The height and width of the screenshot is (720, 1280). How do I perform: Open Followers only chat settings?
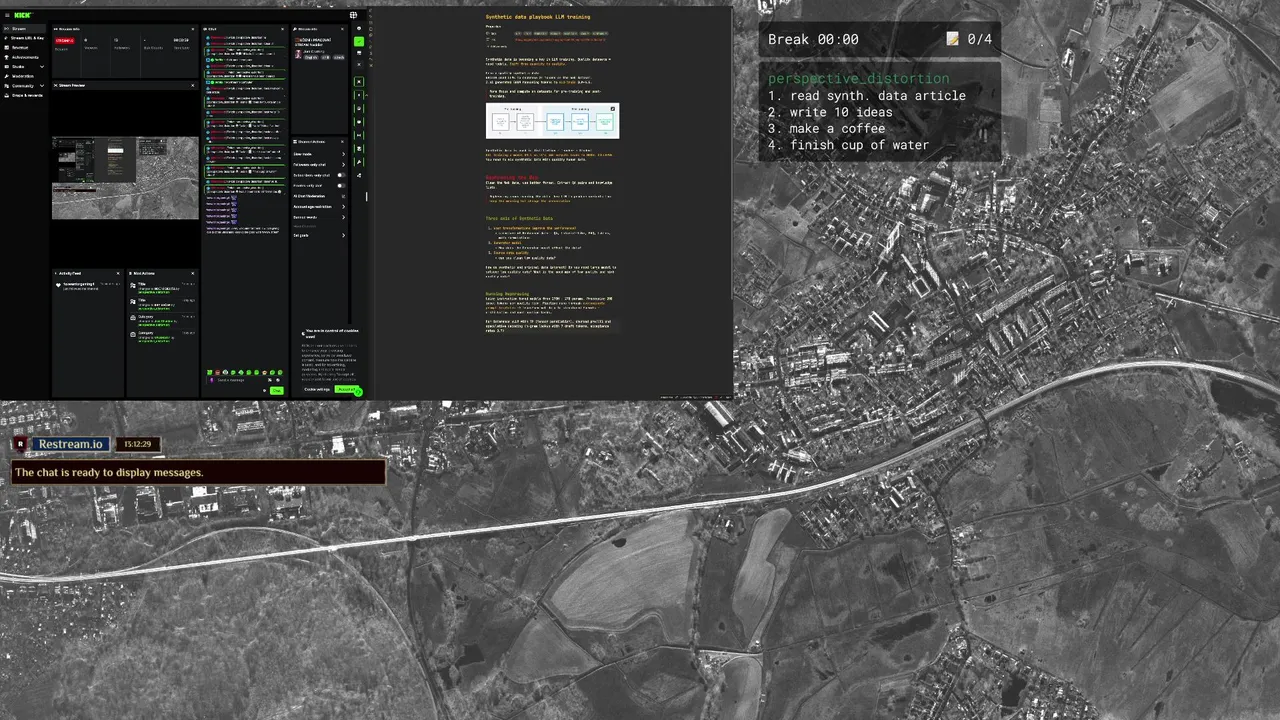tap(320, 164)
